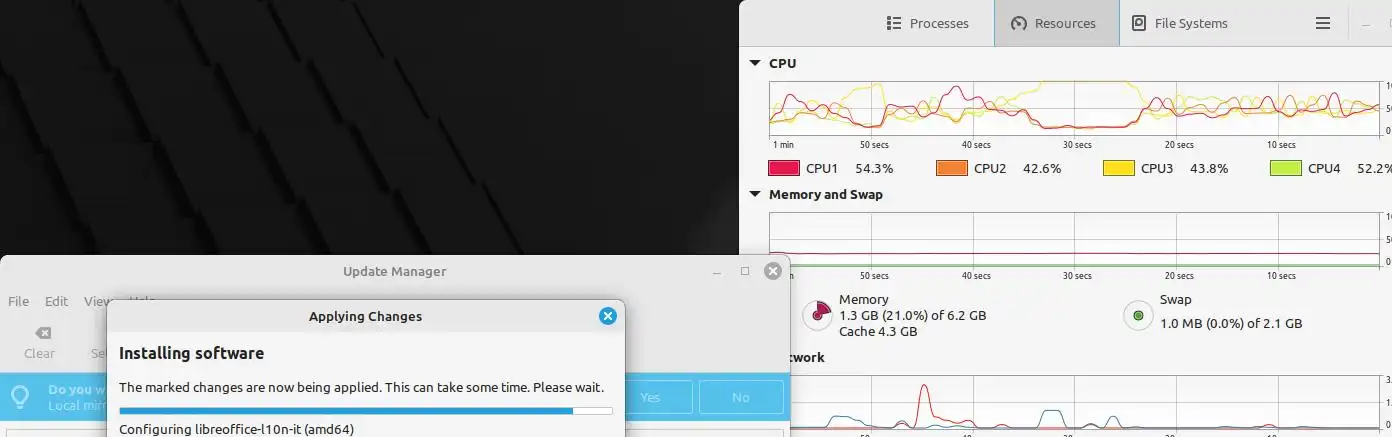Click No on the mirror banner
1392x437 pixels.
coord(740,397)
